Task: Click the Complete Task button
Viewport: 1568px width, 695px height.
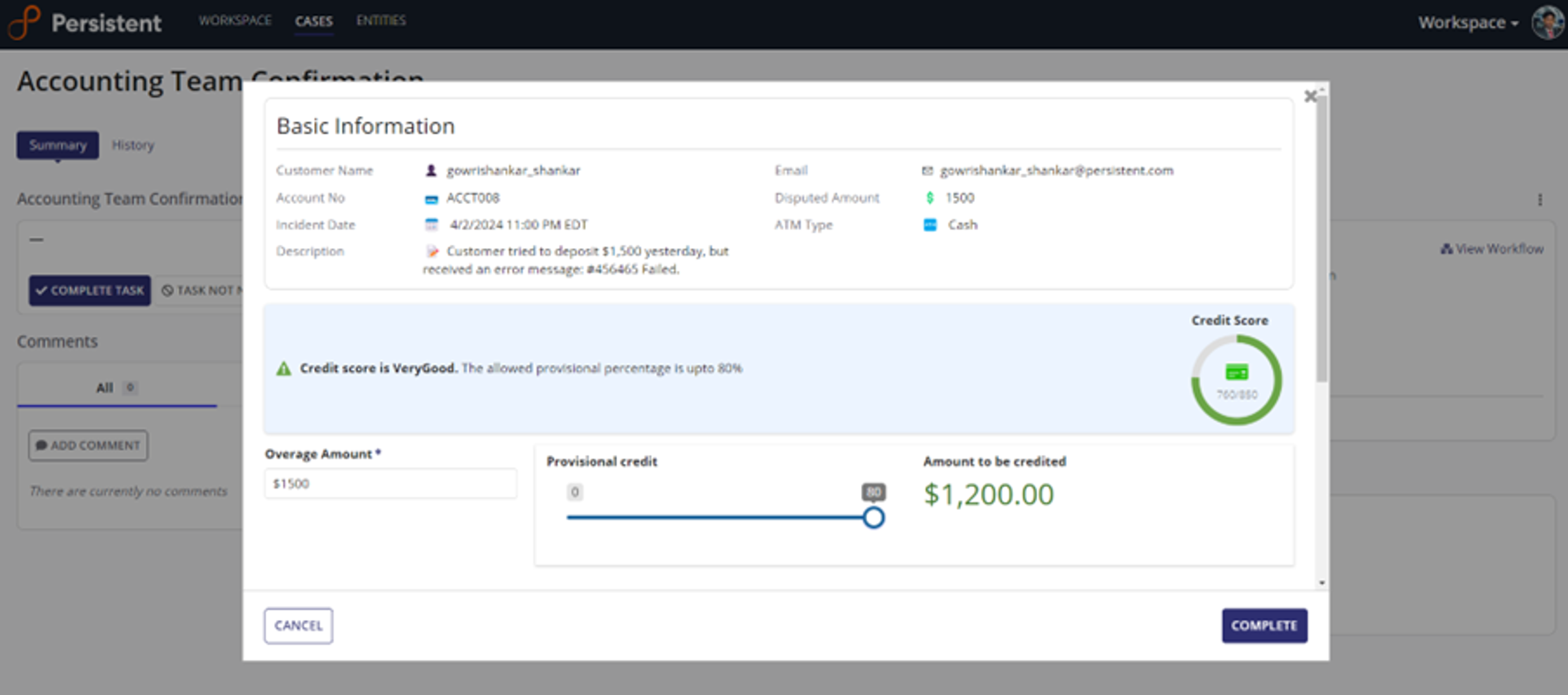Action: 90,290
